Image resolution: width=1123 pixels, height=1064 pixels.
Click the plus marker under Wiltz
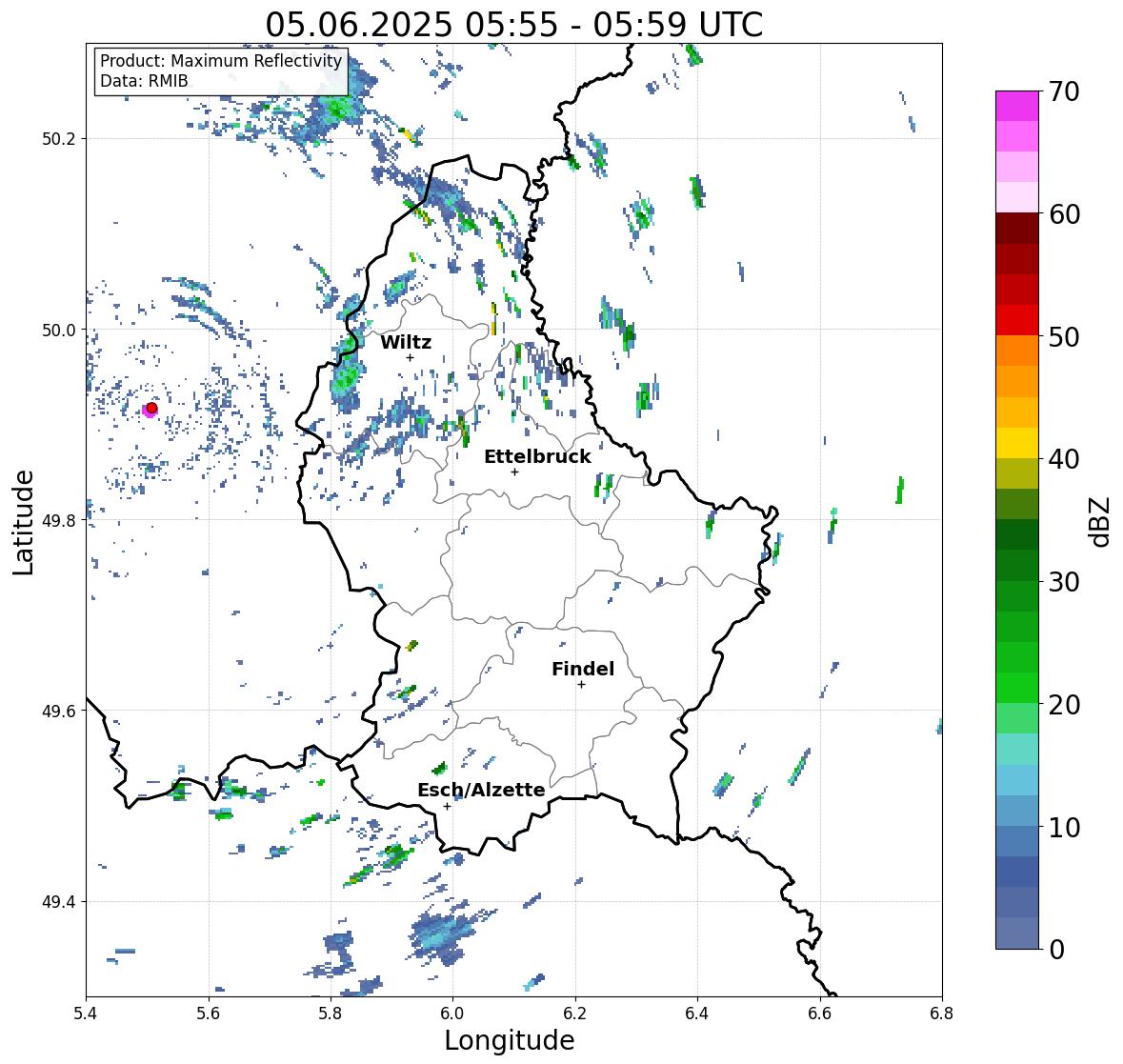pos(410,357)
